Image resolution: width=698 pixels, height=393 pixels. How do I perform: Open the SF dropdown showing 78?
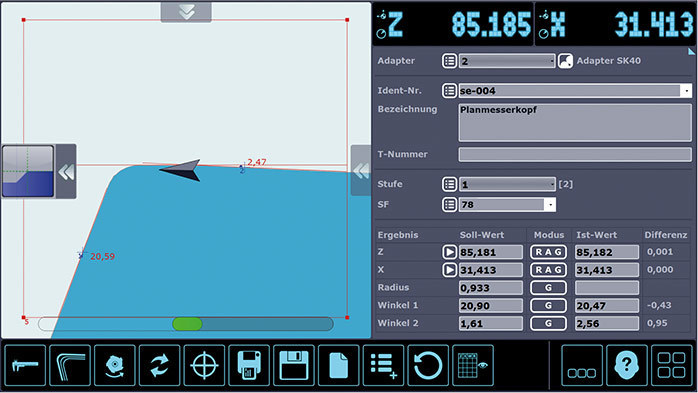click(x=507, y=205)
